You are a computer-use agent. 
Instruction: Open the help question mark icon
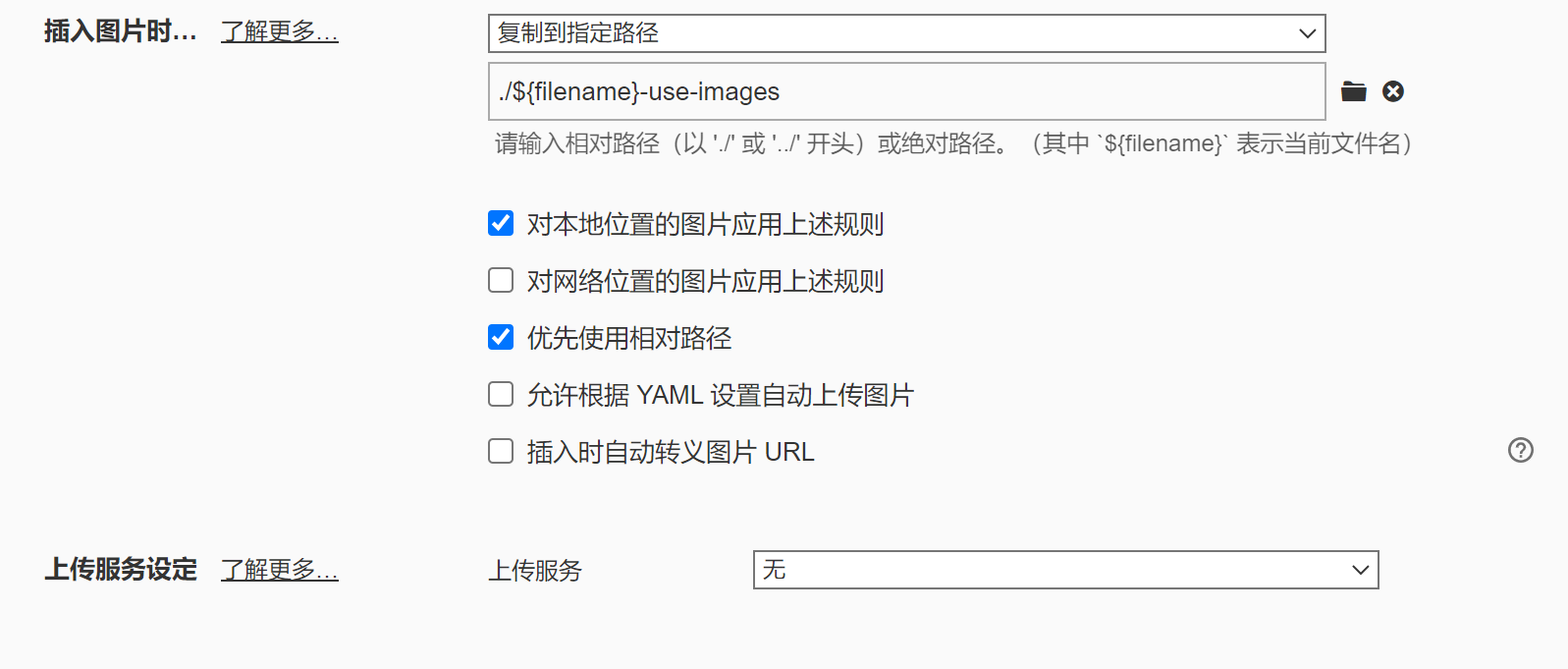[x=1521, y=451]
